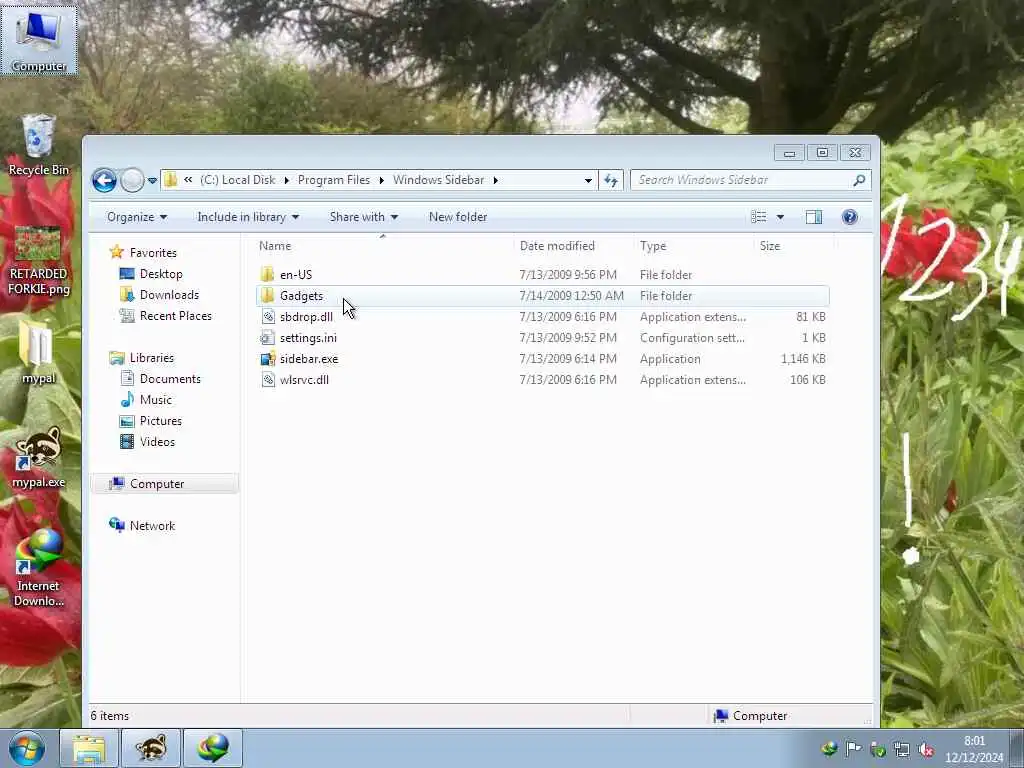Image resolution: width=1024 pixels, height=768 pixels.
Task: Open the Videos library
Action: coord(157,441)
